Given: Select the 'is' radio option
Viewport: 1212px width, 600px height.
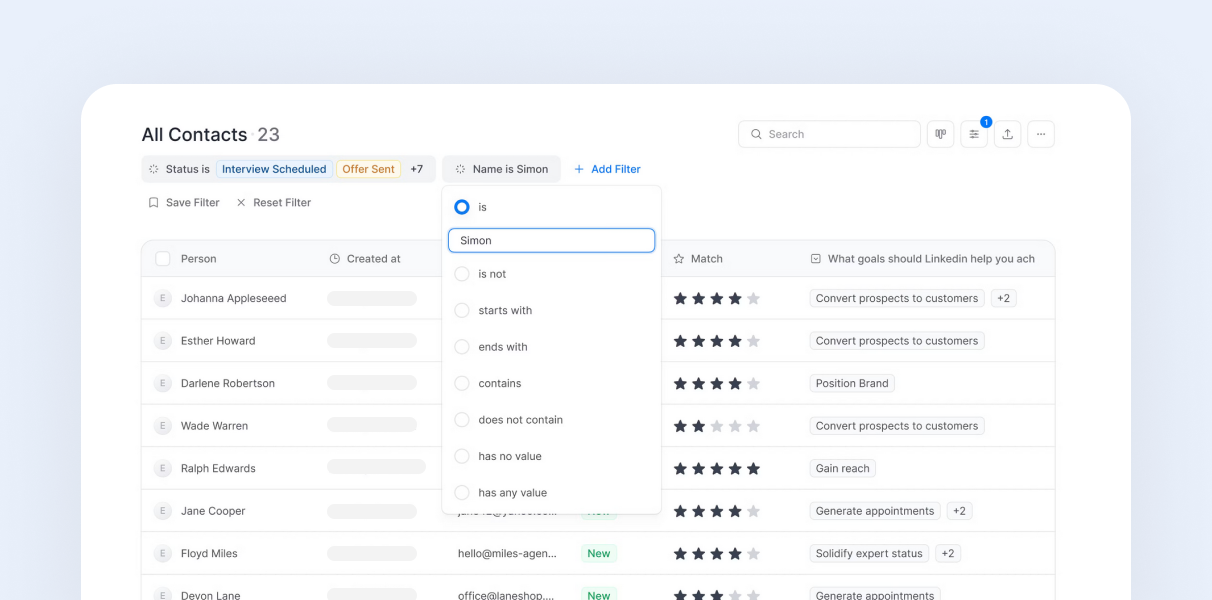Looking at the screenshot, I should pyautogui.click(x=462, y=207).
